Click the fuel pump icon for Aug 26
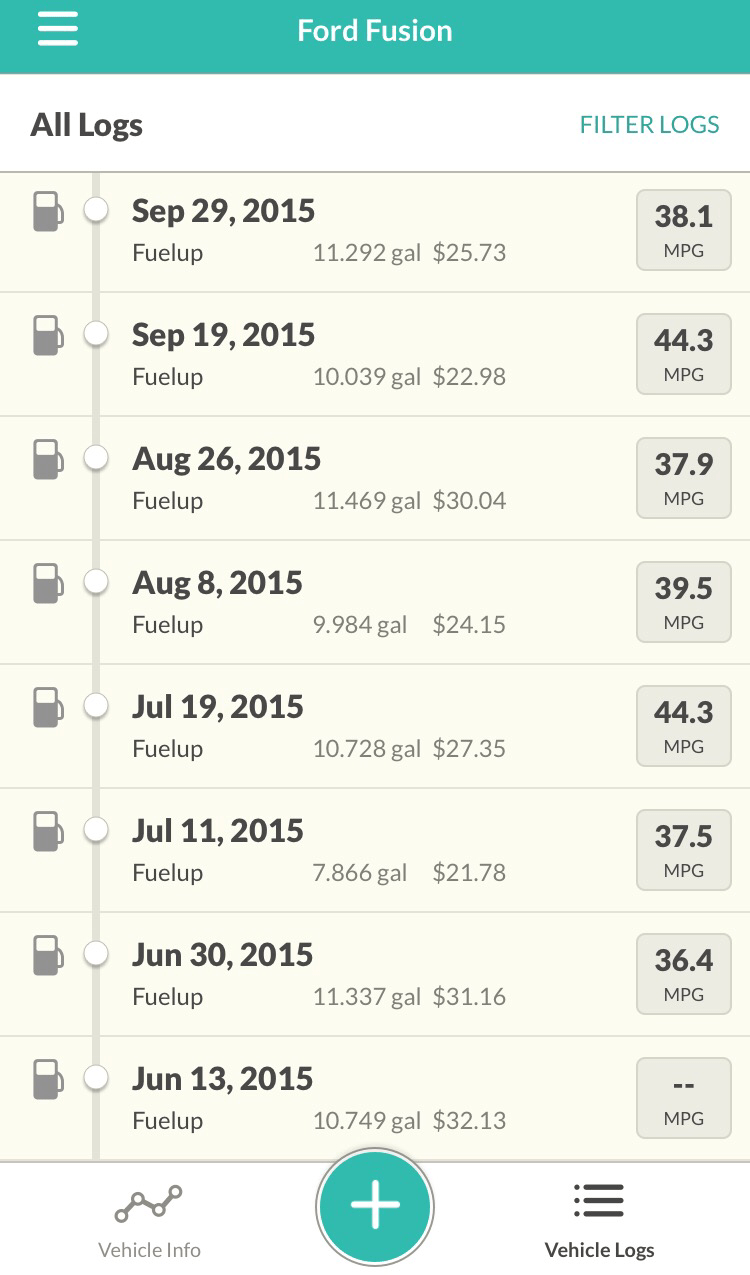The height and width of the screenshot is (1275, 750). [x=47, y=460]
